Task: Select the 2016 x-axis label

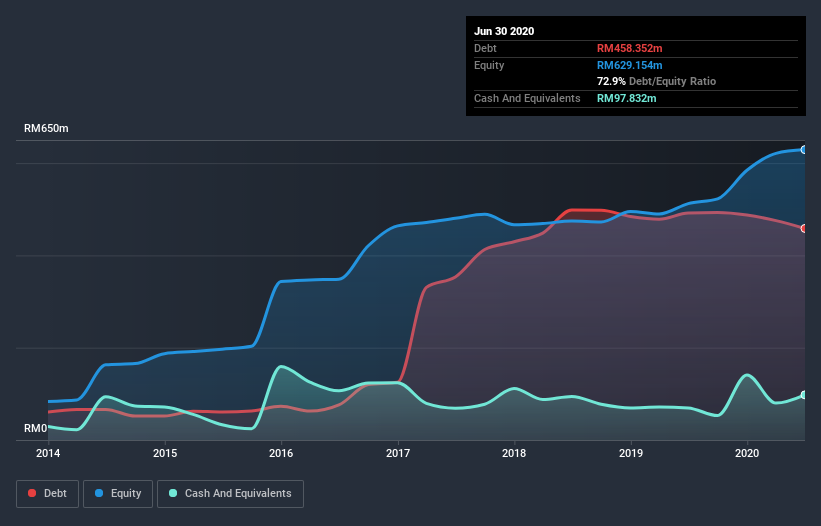Action: pos(281,453)
